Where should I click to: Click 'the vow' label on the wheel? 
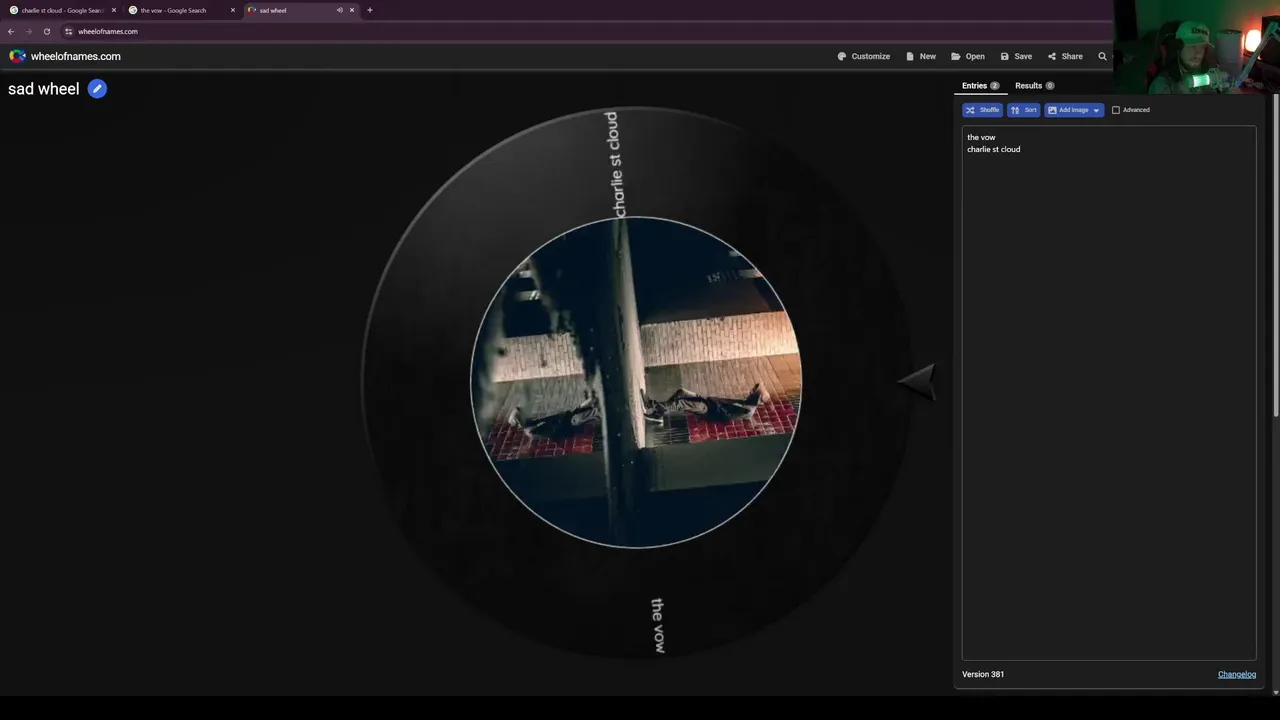[657, 626]
